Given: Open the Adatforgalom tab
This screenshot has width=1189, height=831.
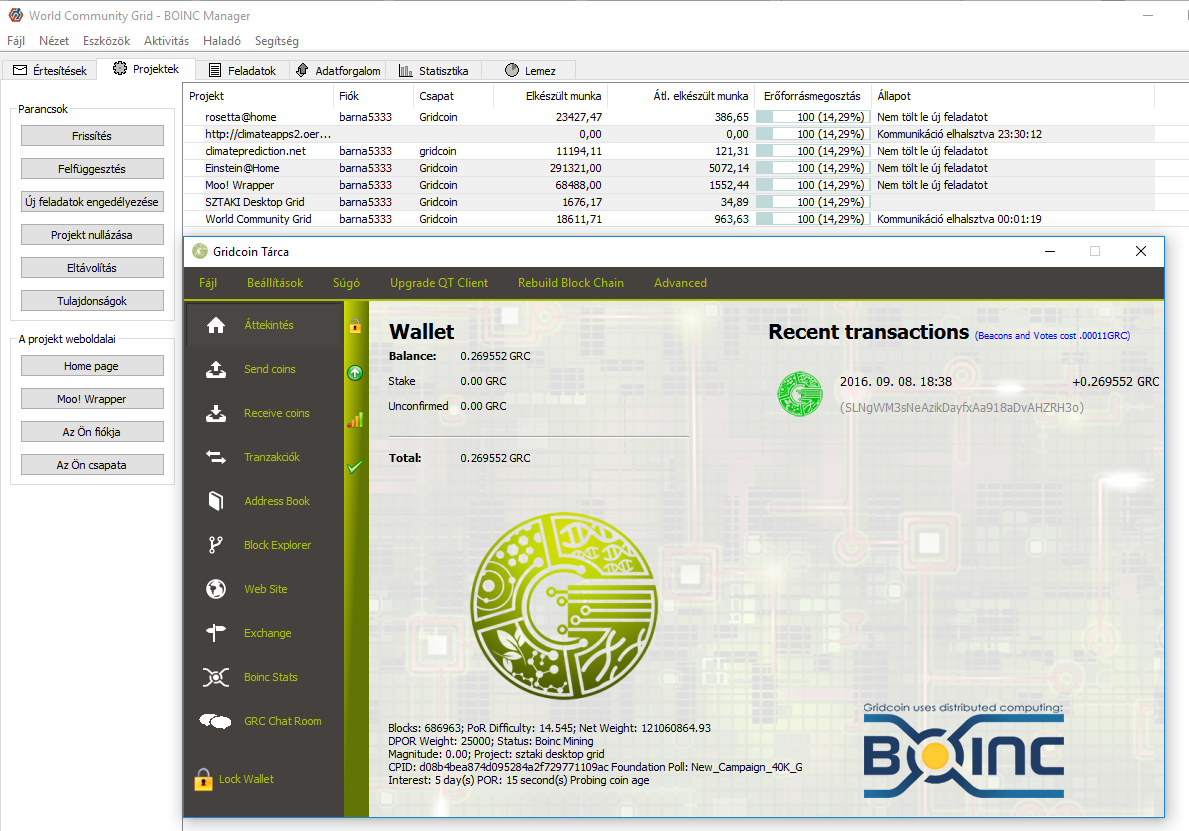Looking at the screenshot, I should 337,71.
